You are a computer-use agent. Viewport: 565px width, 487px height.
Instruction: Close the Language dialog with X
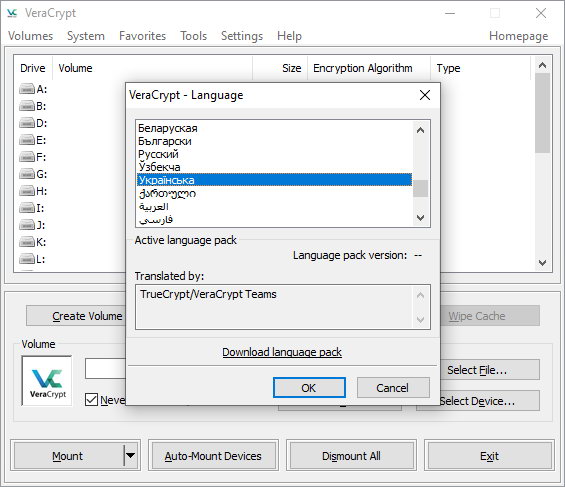[425, 95]
